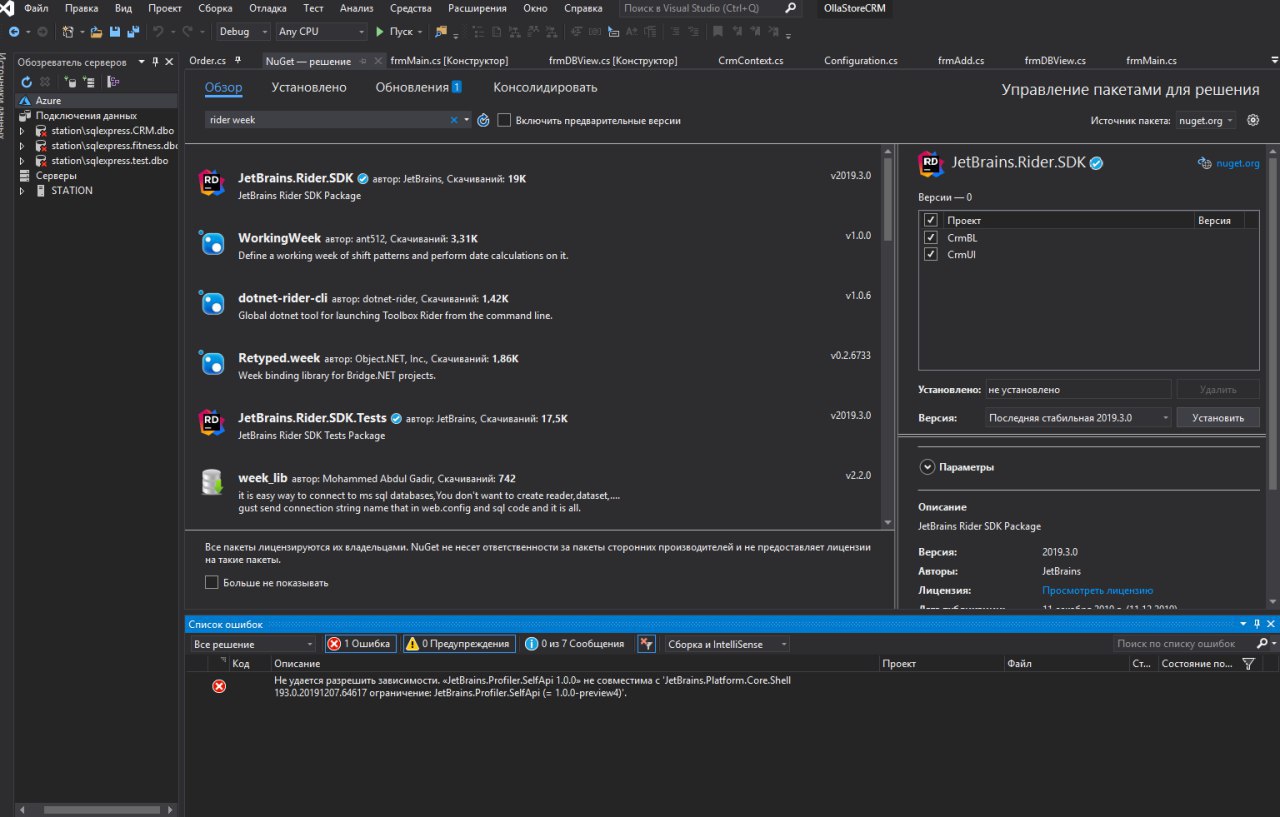
Task: Uncheck the CrmBL project checkbox
Action: click(x=931, y=238)
